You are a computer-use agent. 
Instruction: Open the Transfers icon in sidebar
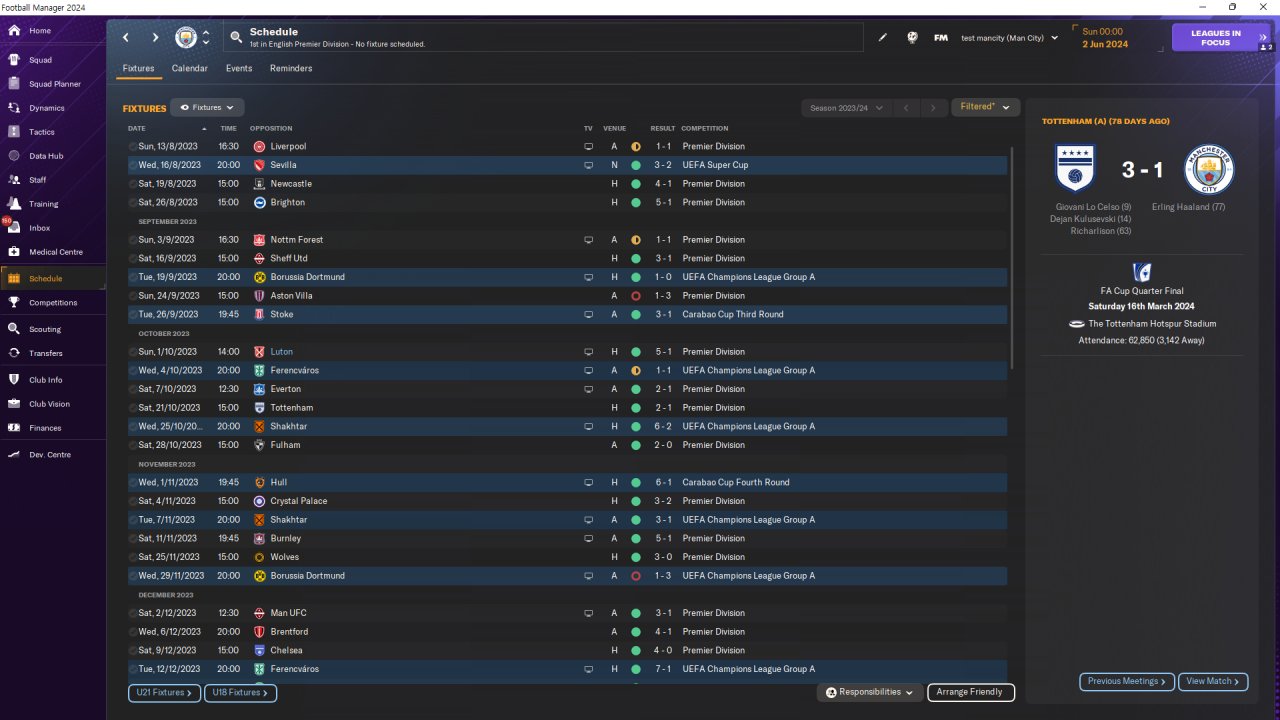point(14,353)
